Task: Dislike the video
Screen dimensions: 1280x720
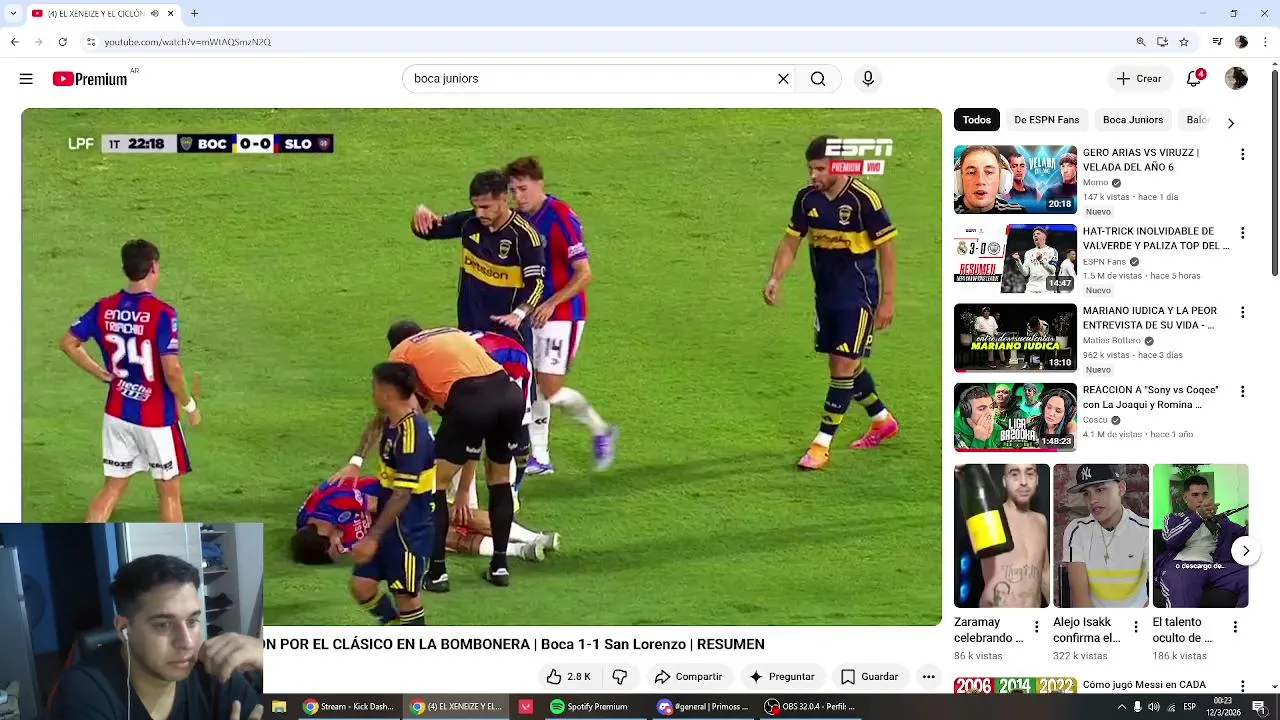Action: click(620, 677)
